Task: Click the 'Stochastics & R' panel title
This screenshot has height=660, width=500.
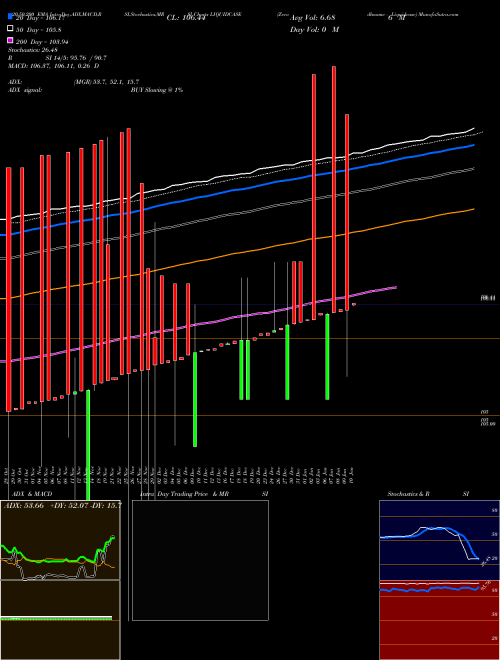Action: click(408, 494)
